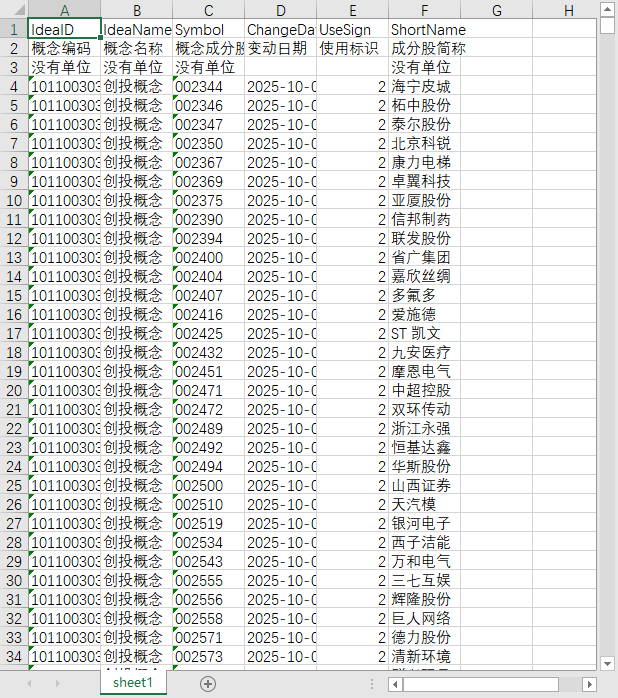Screen dimensions: 618x698
Task: Select row 1 header
Action: (14, 29)
